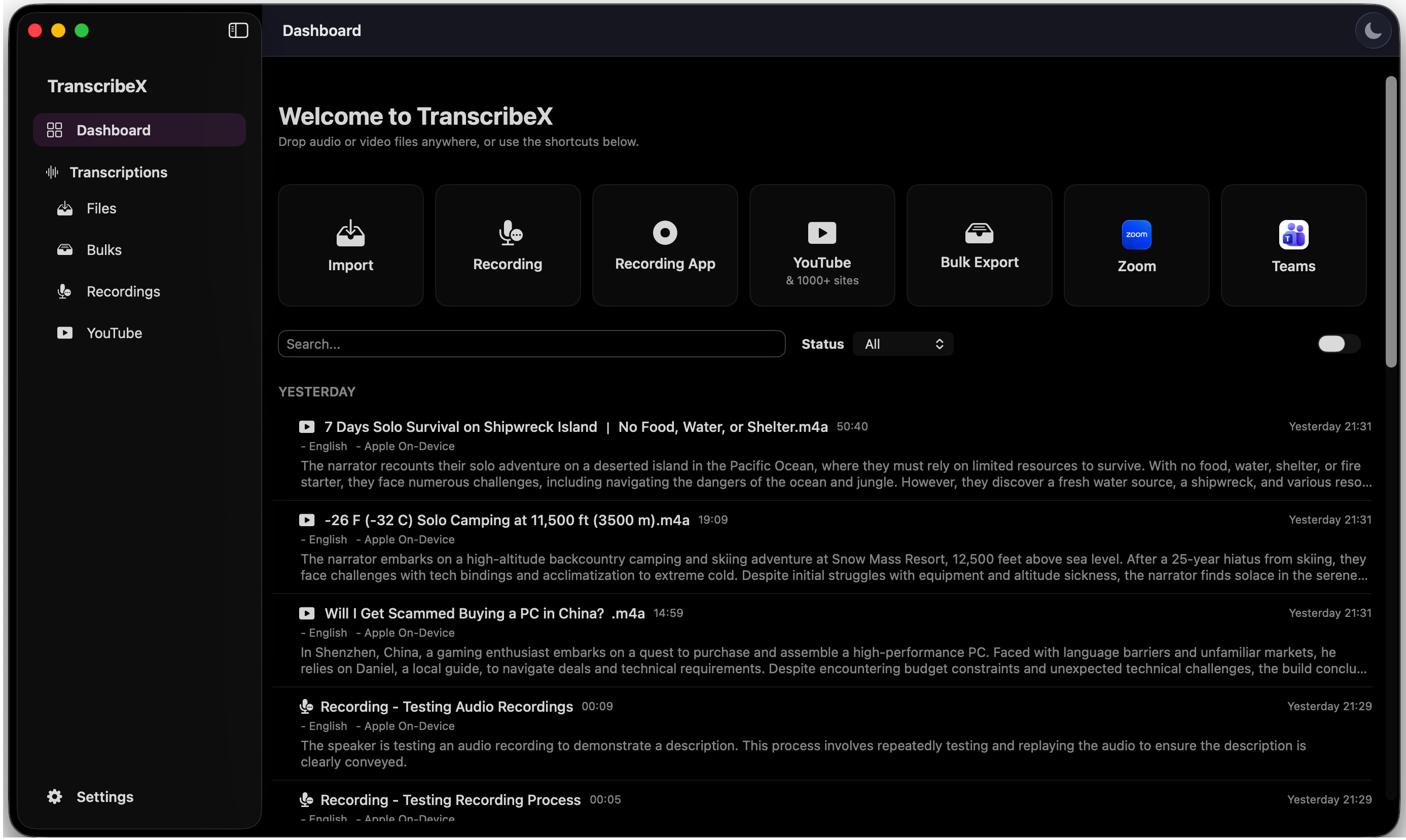Start a new Recording
Screen dimensions: 1406x840
click(507, 245)
